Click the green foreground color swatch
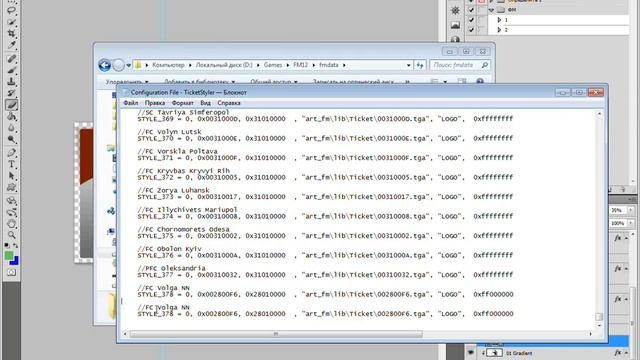Screen dimensions: 640x360 (x=9, y=256)
